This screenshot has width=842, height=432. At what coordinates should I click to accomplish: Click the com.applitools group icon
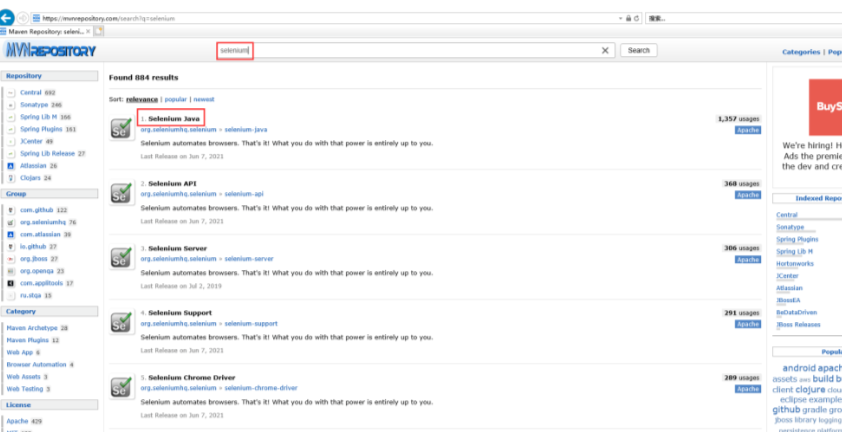[x=11, y=283]
